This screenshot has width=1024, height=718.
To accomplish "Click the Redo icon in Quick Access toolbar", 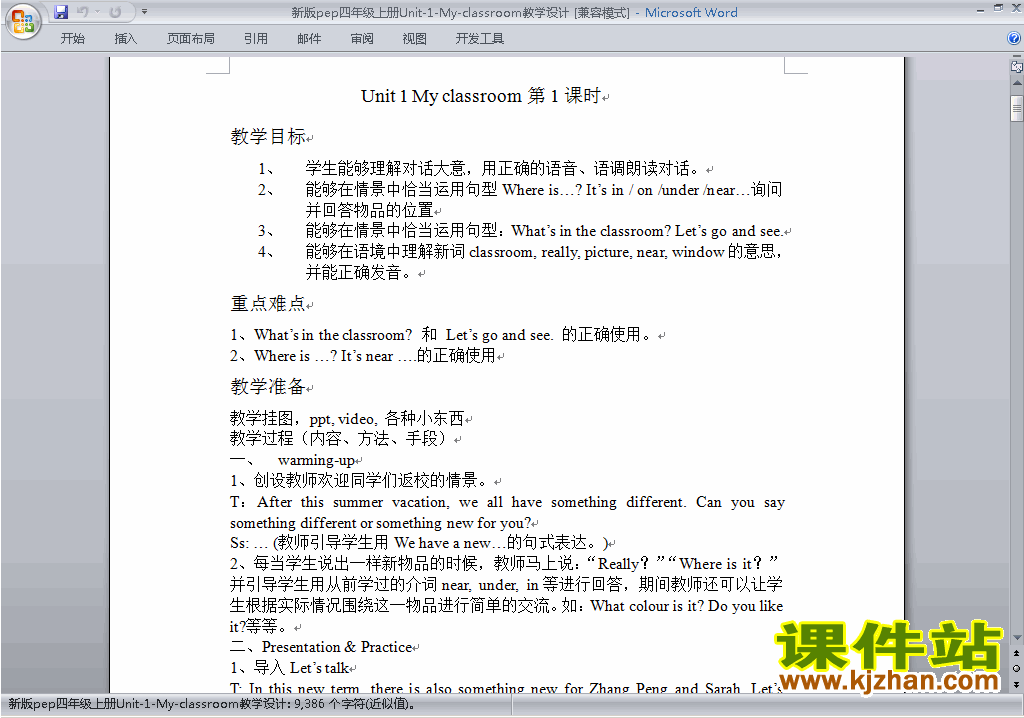I will [116, 12].
